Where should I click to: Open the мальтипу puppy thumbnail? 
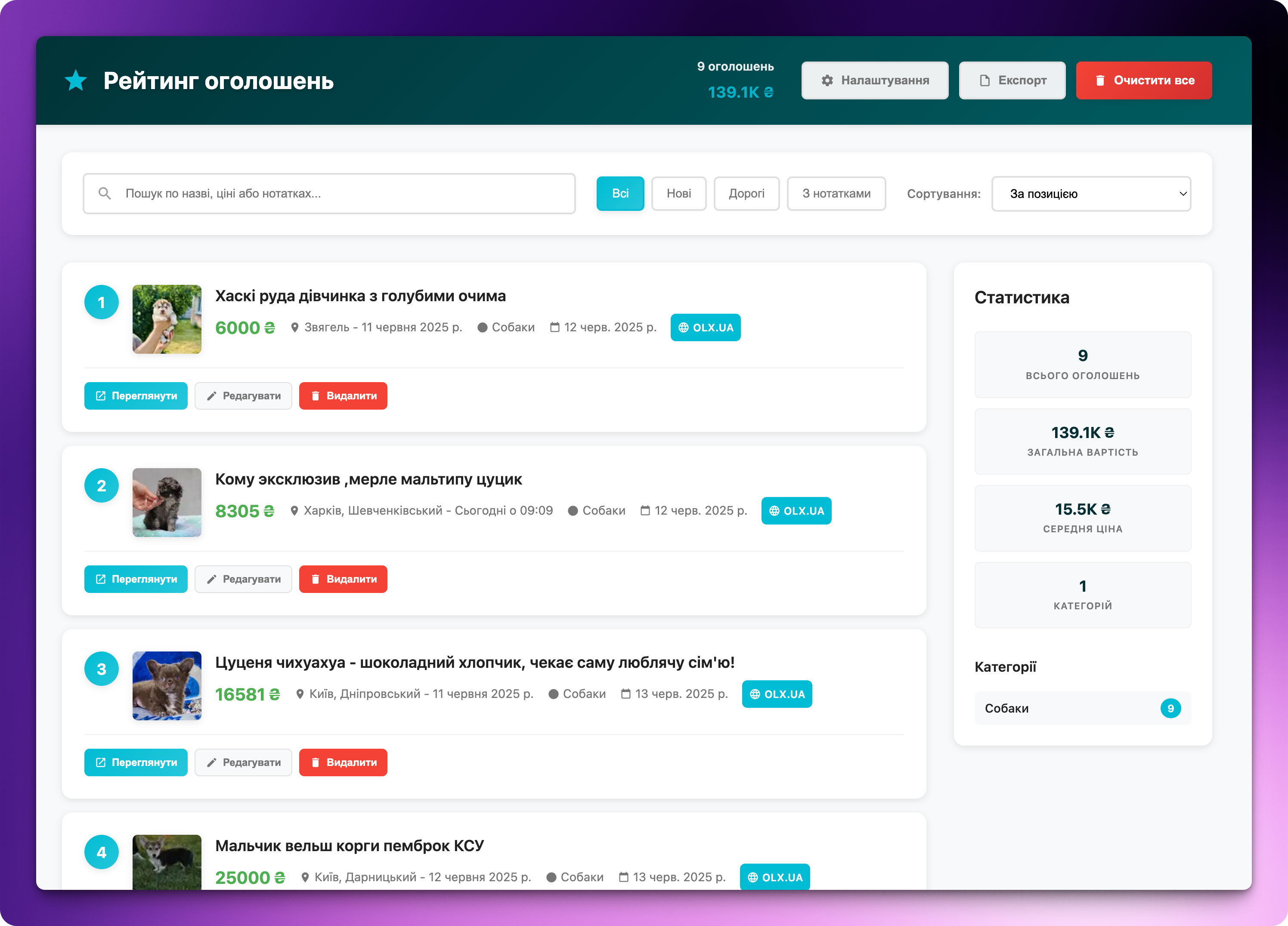(167, 503)
